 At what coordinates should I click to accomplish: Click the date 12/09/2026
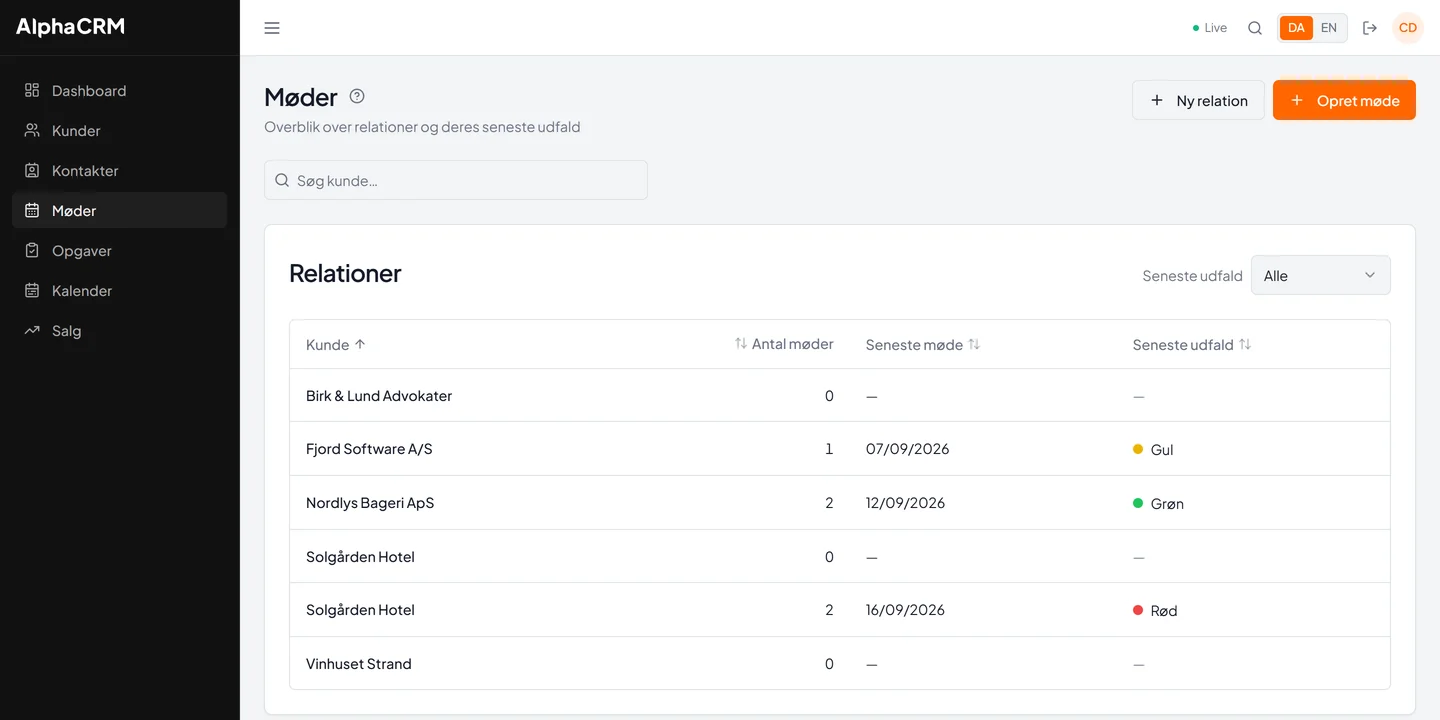point(905,503)
